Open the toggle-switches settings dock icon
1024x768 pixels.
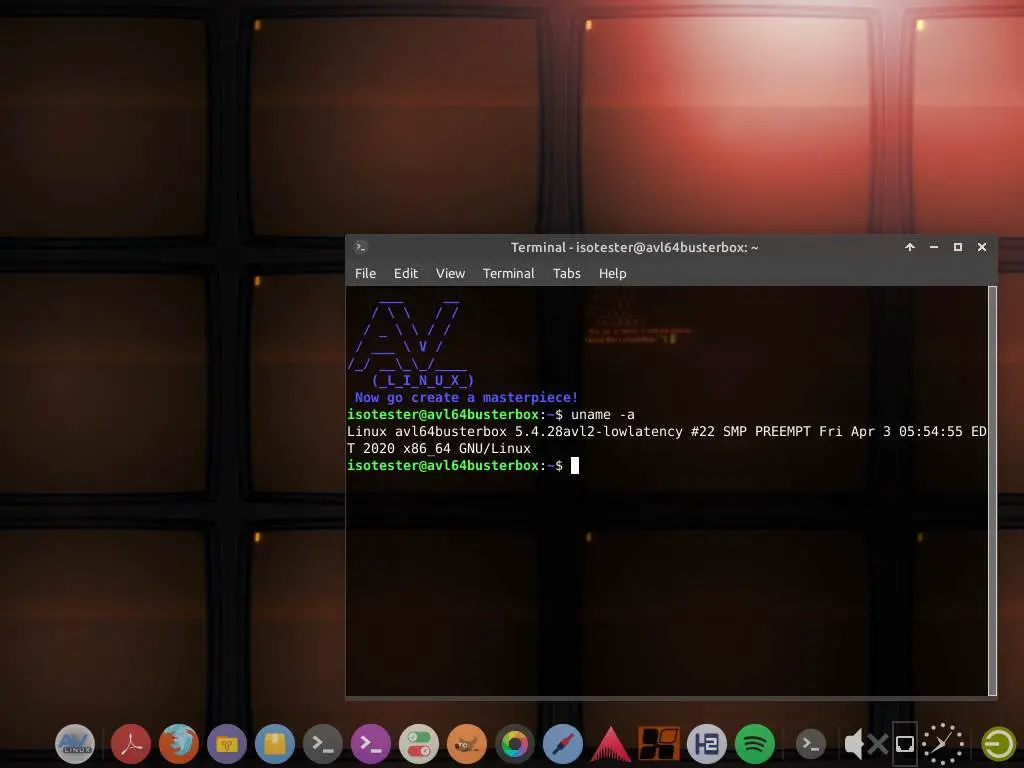419,744
